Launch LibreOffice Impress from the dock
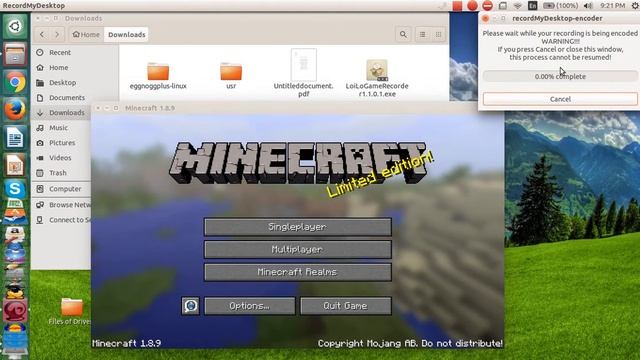Screen dimensions: 640x360 pos(15,165)
